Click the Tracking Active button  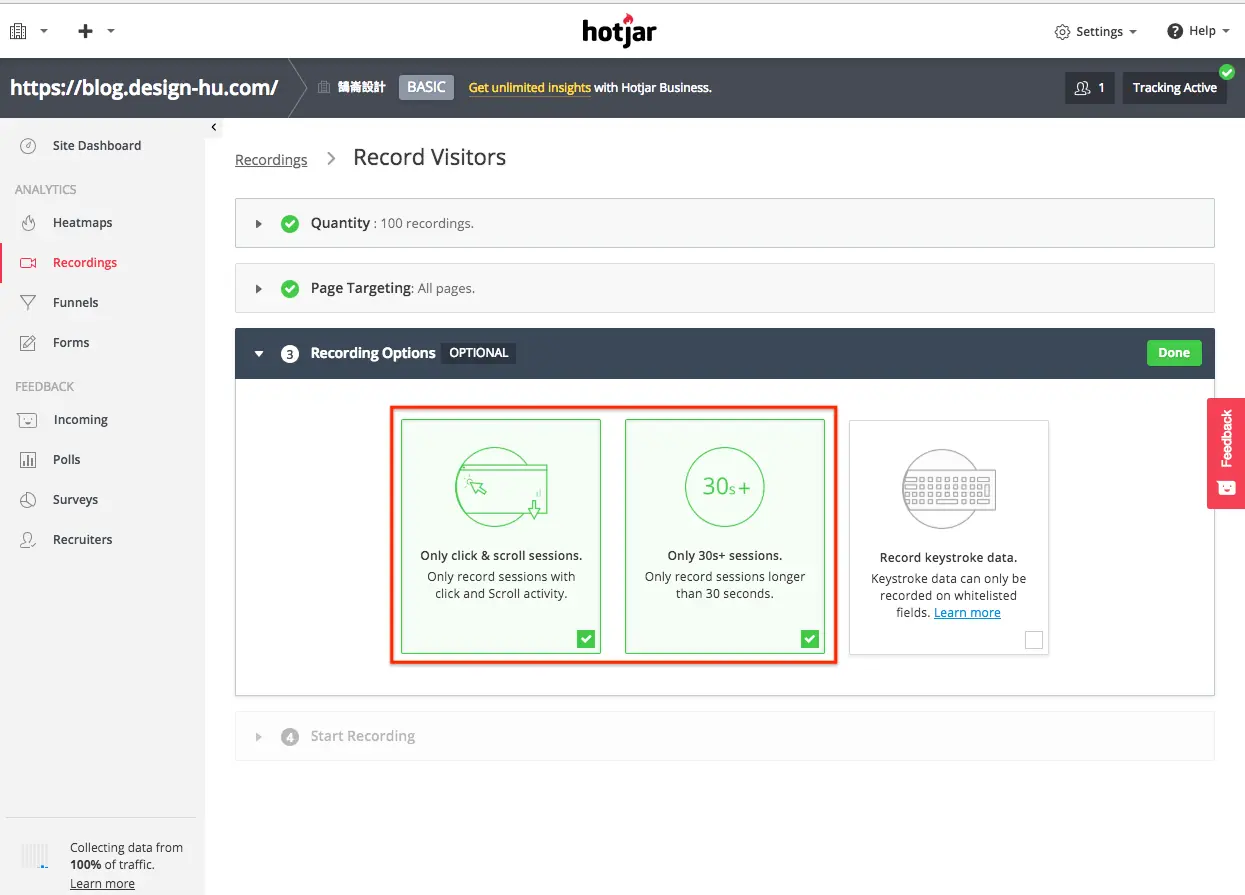click(1174, 88)
